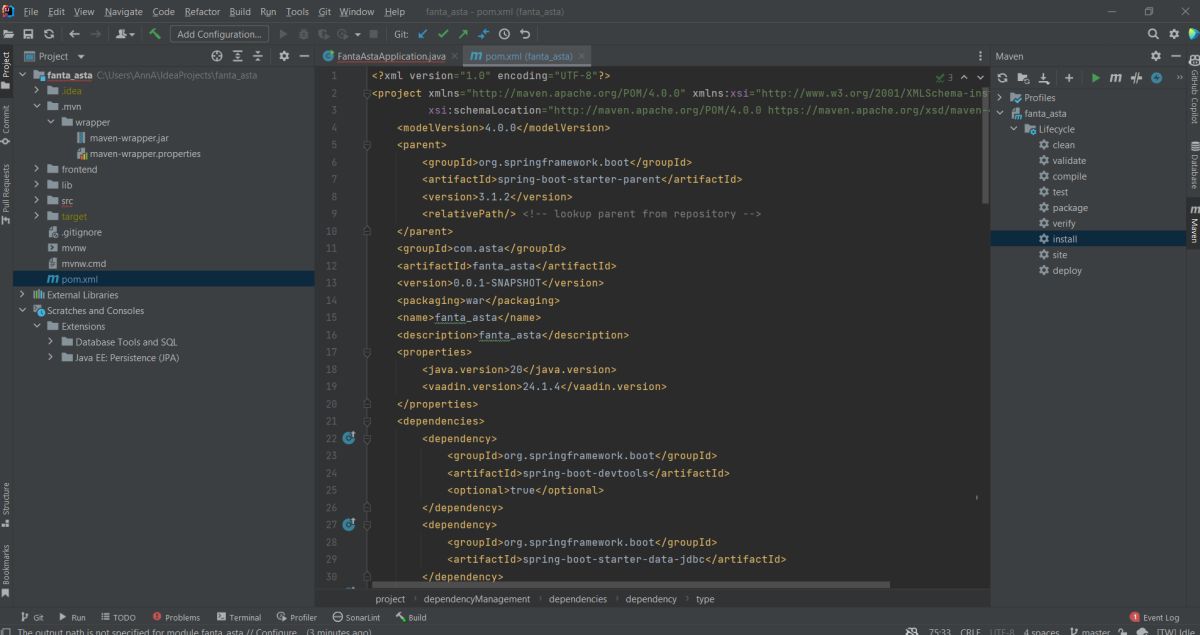Screen dimensions: 1200x635
Task: Open the Terminal tool window
Action: point(238,617)
